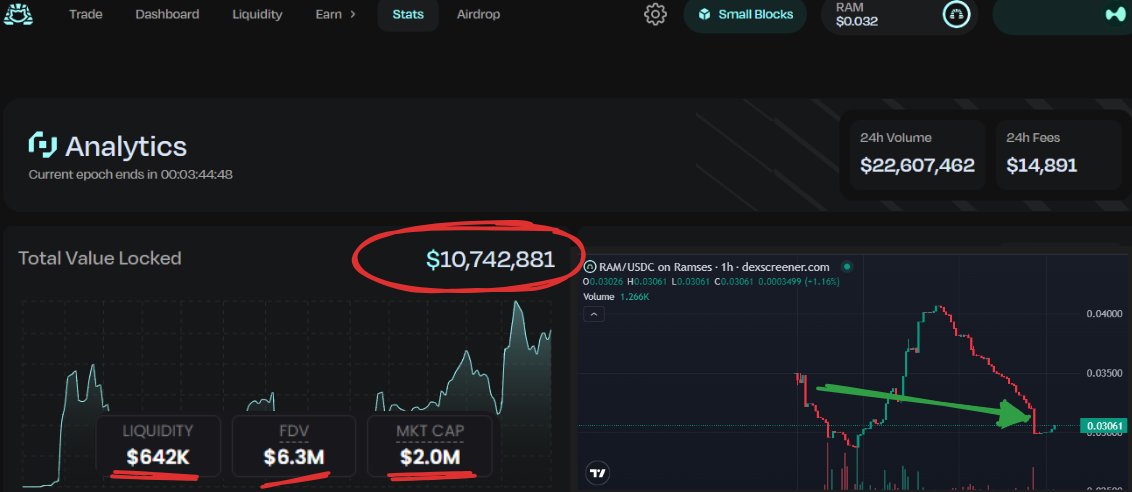Open the Liquidity section
This screenshot has width=1132, height=492.
click(x=257, y=14)
